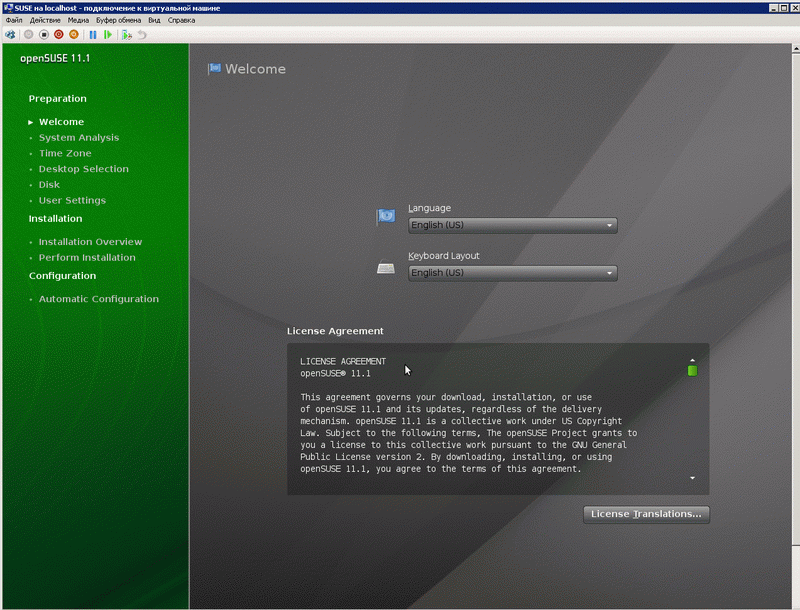Click the SUSE window title bar icon
800x610 pixels.
tap(8, 8)
